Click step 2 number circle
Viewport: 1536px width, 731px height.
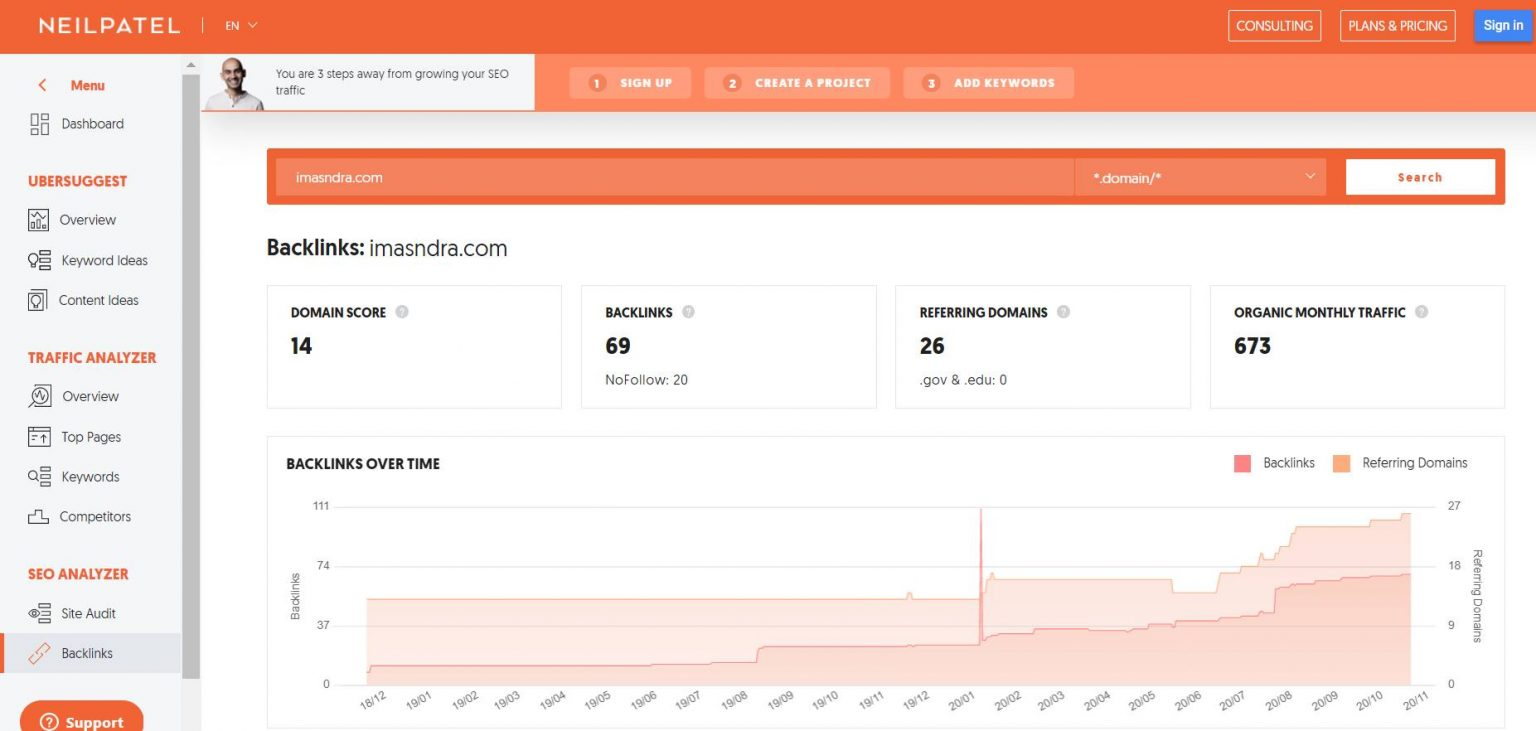click(x=732, y=83)
